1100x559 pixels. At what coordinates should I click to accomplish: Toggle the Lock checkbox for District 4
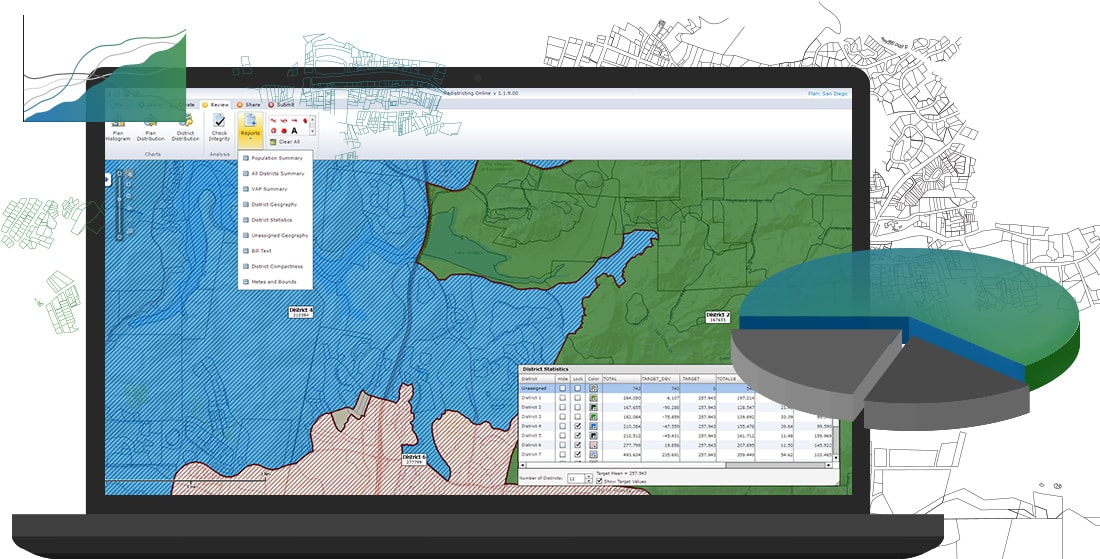pos(577,426)
